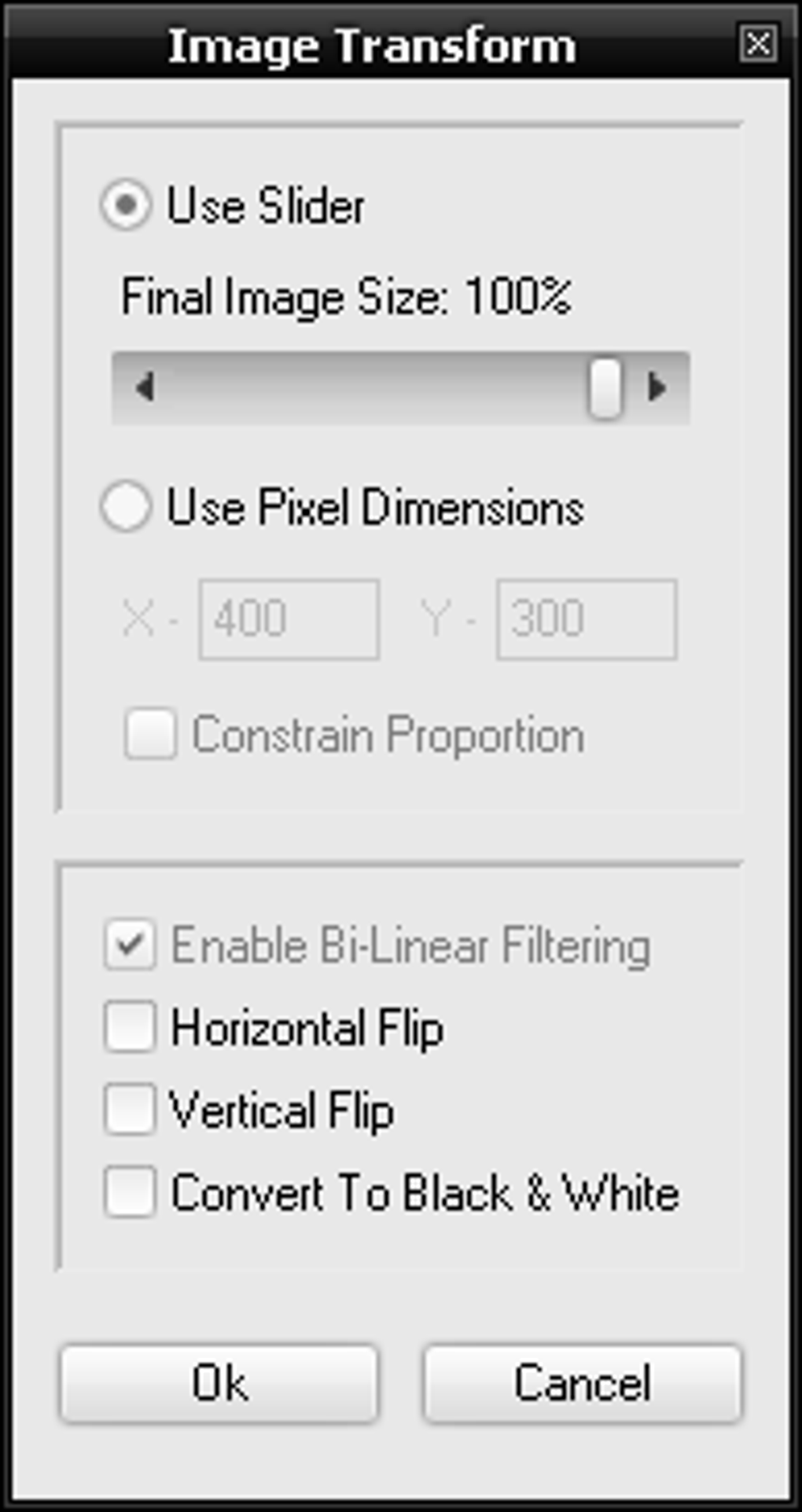Select the Use Pixel Dimensions option
This screenshot has width=802, height=1512.
(126, 507)
